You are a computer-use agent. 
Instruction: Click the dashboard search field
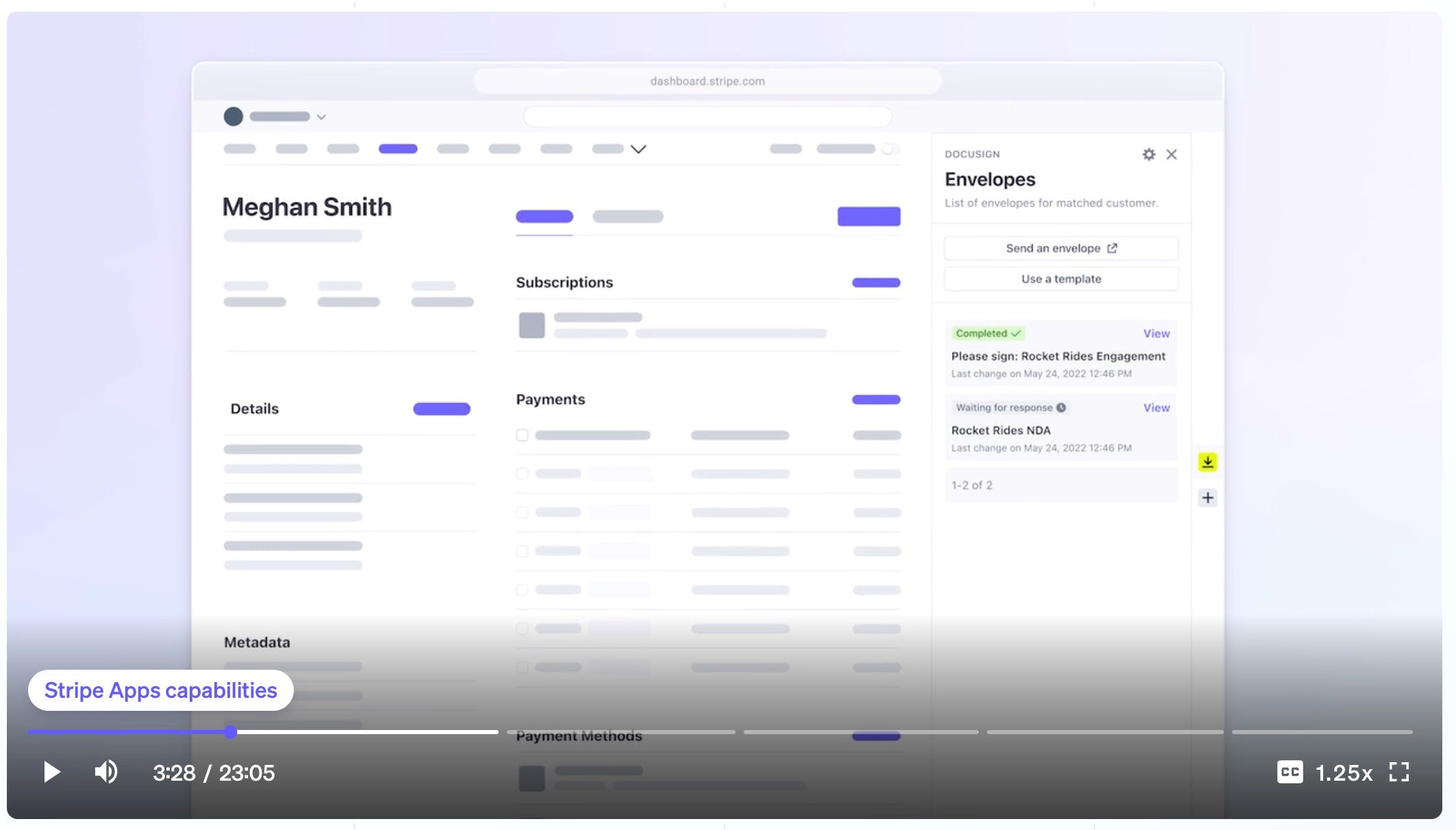coord(707,116)
